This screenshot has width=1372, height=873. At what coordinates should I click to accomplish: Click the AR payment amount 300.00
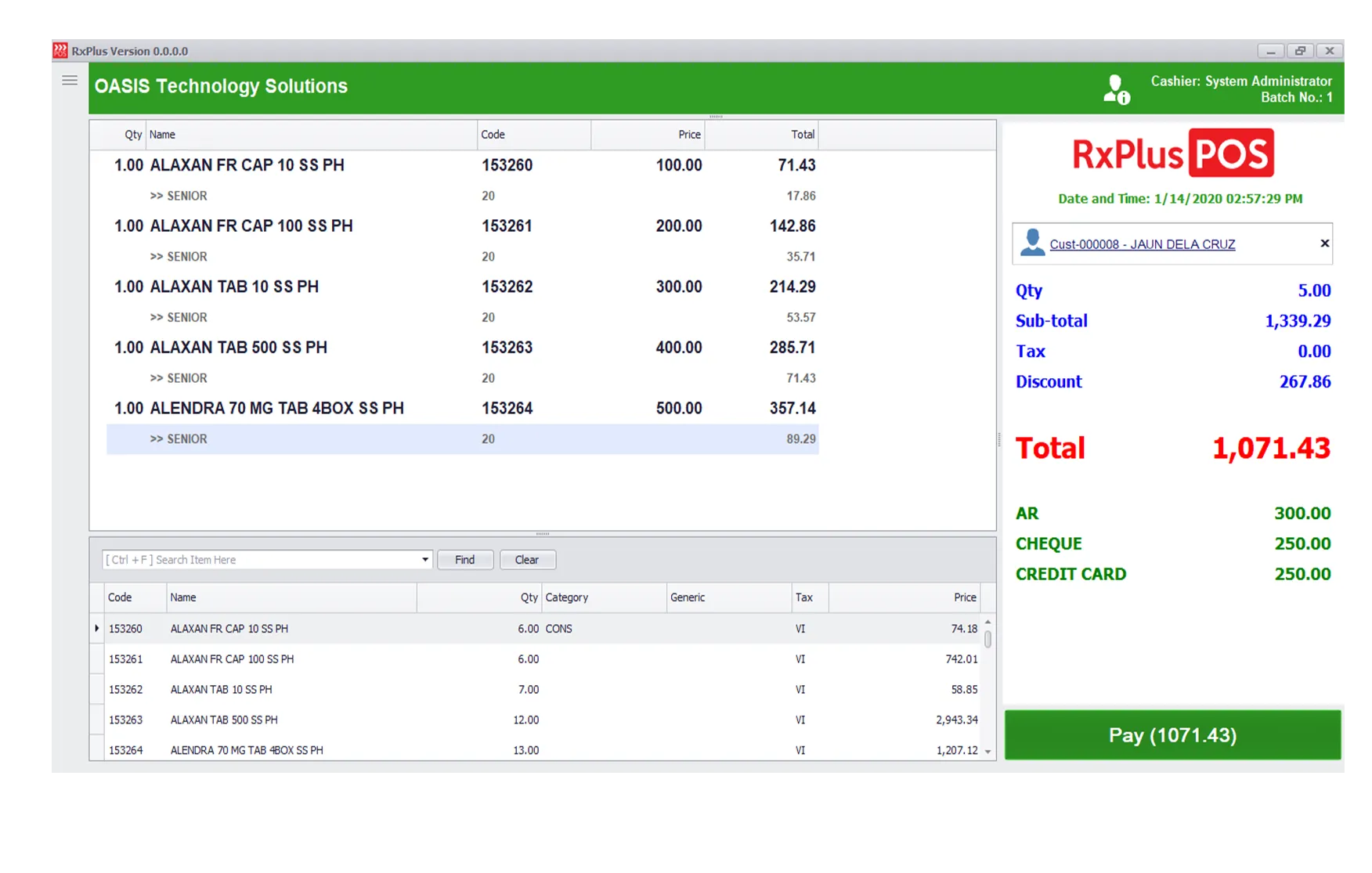1302,514
